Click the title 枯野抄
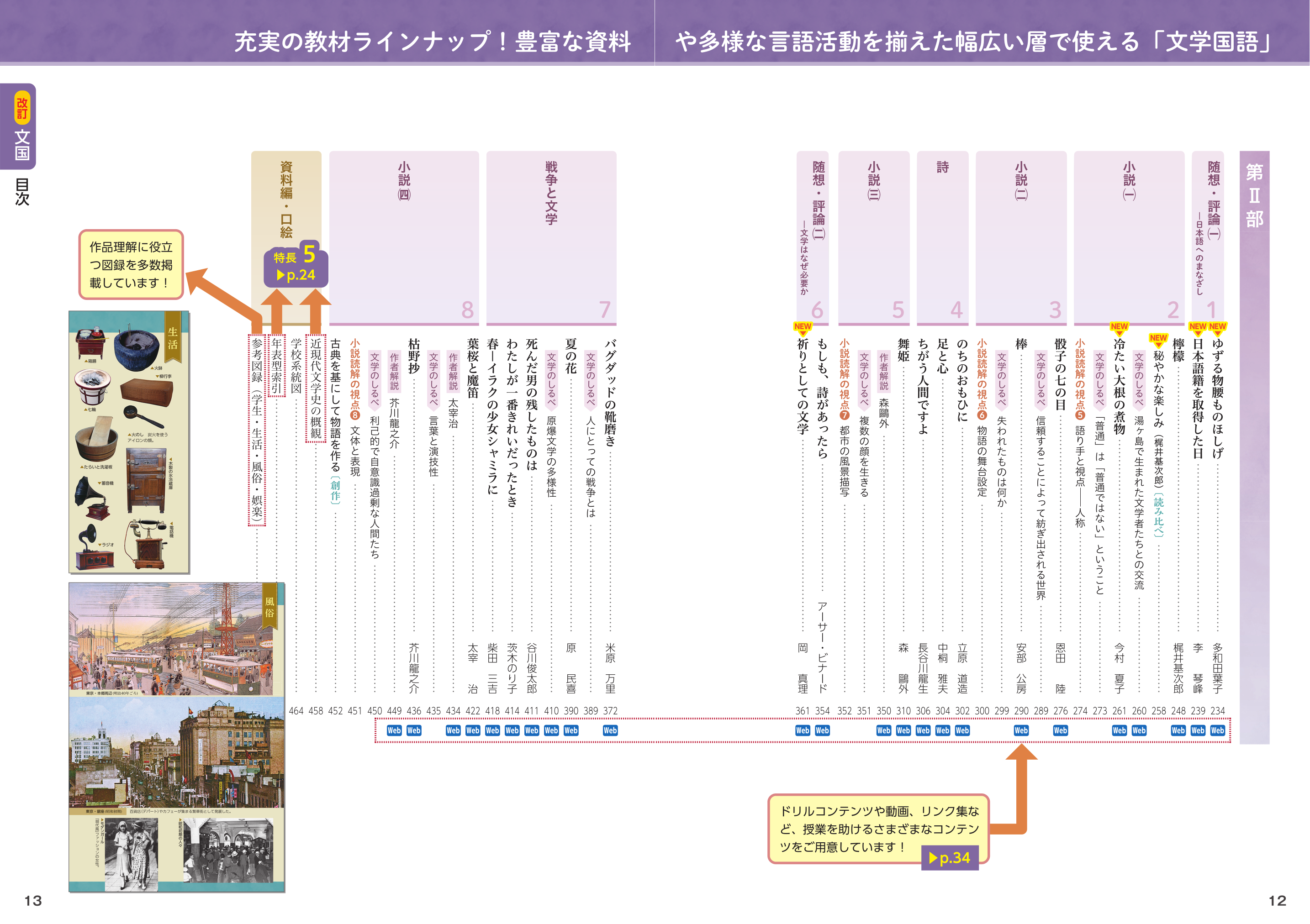The width and height of the screenshot is (1310, 924). [x=414, y=356]
